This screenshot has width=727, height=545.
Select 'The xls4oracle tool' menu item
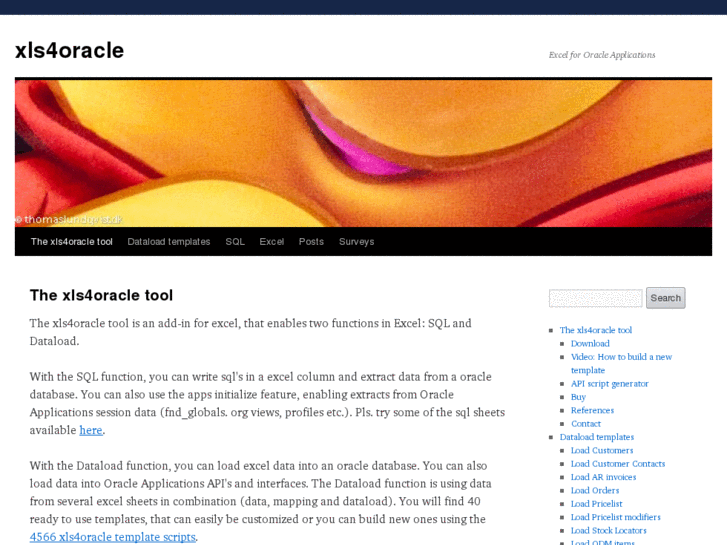point(72,242)
